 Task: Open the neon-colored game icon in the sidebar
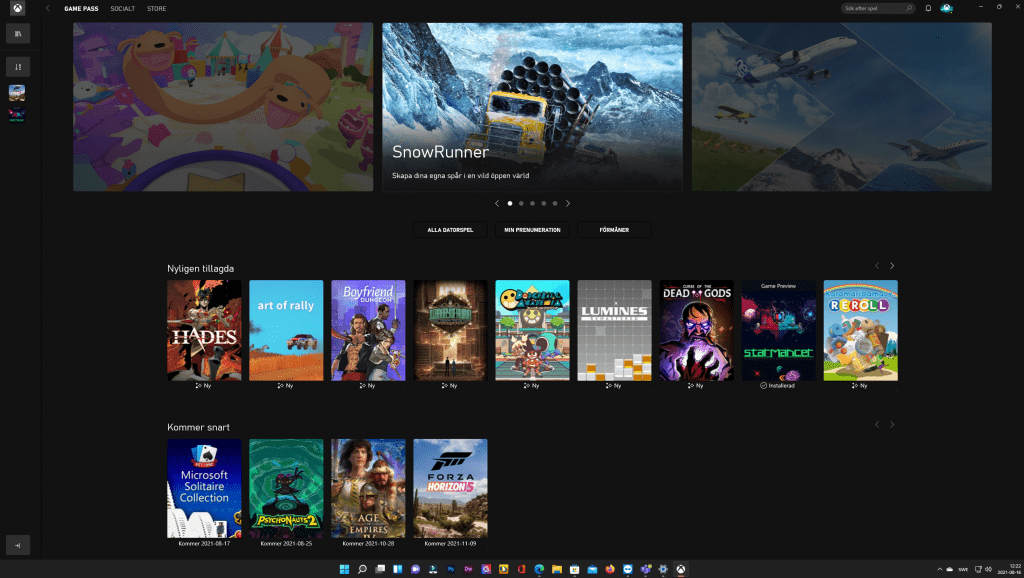point(17,115)
